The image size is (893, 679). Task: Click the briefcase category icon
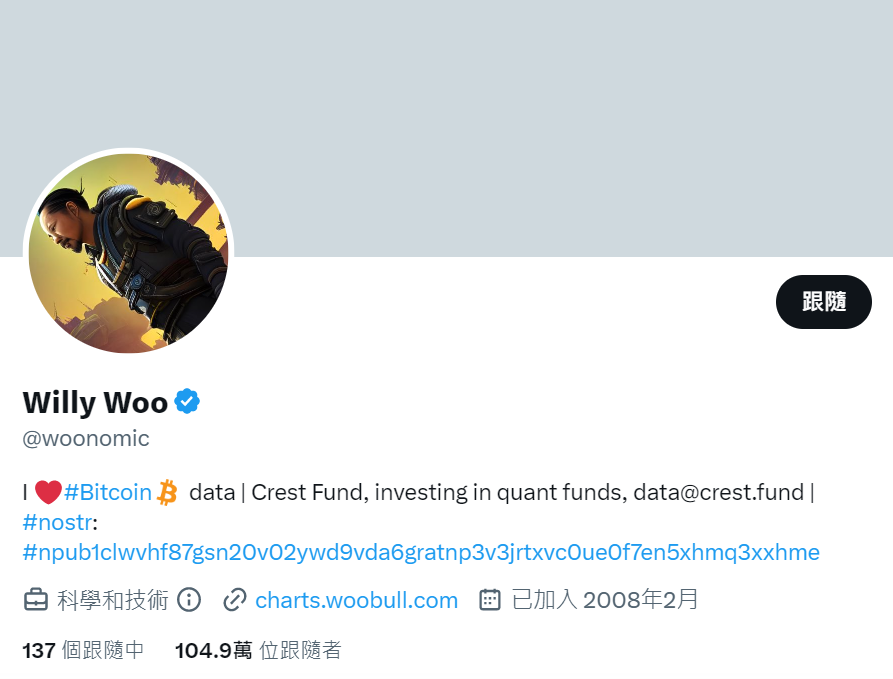36,600
